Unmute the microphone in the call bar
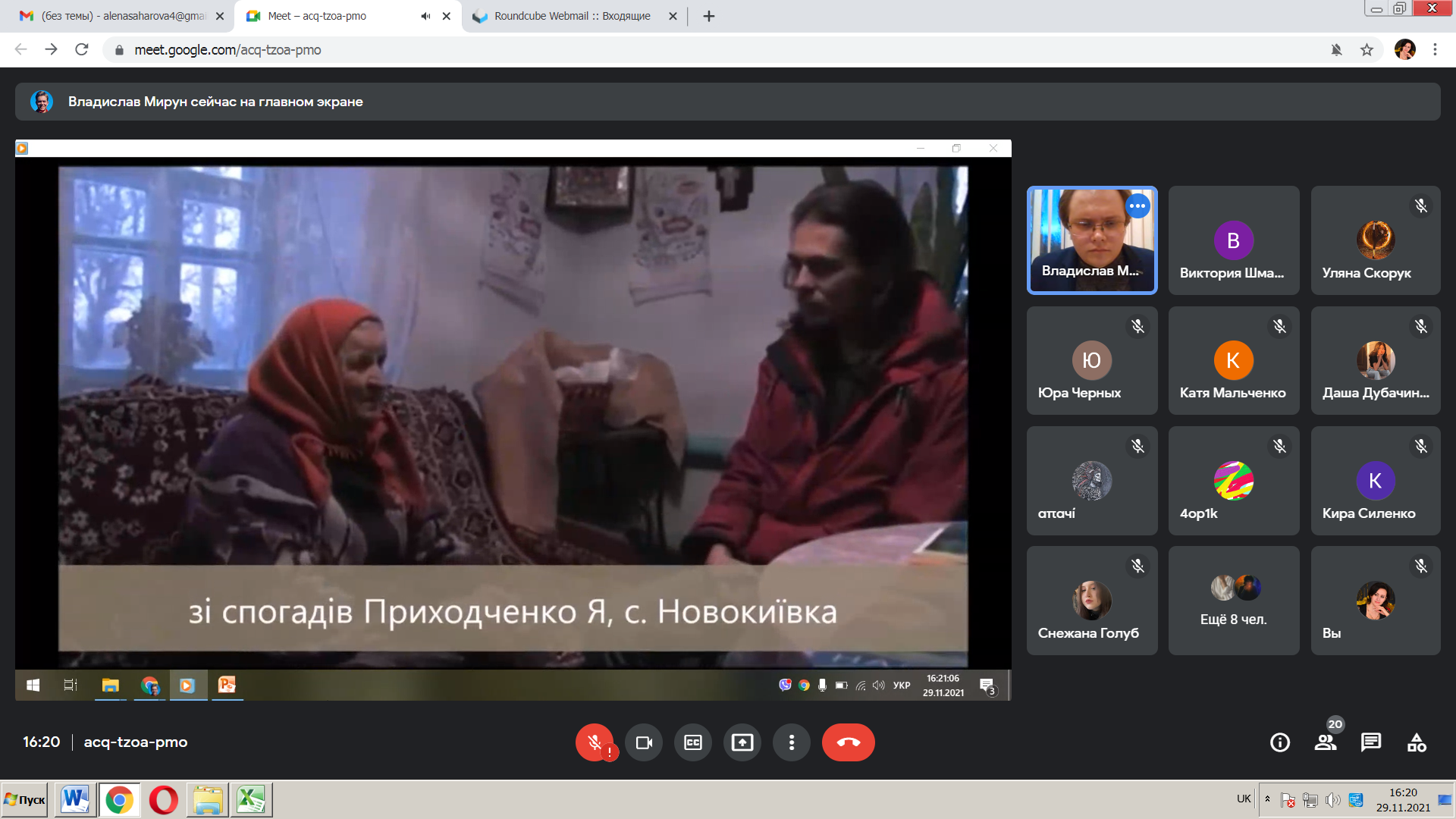The width and height of the screenshot is (1456, 819). click(x=595, y=742)
